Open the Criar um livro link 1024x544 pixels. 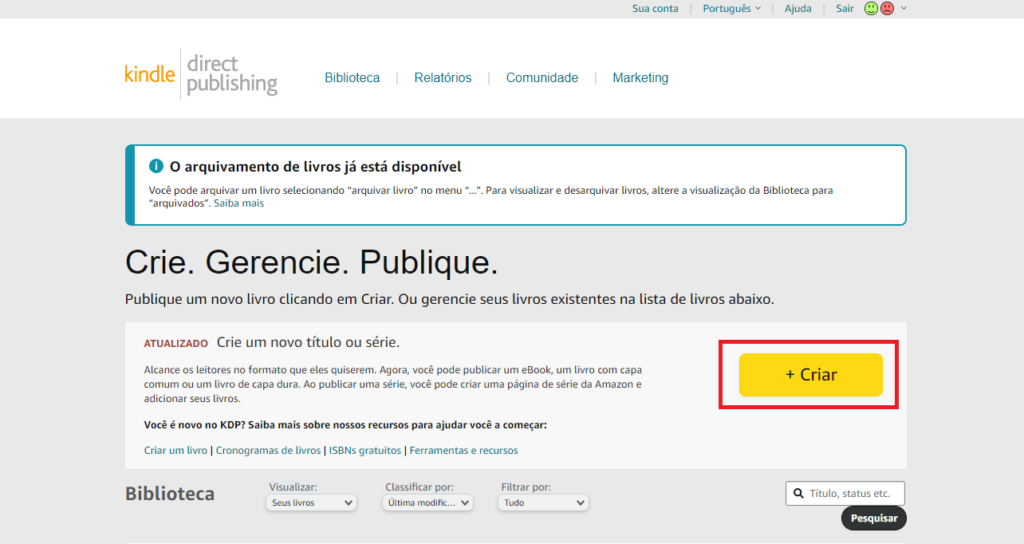pos(175,451)
